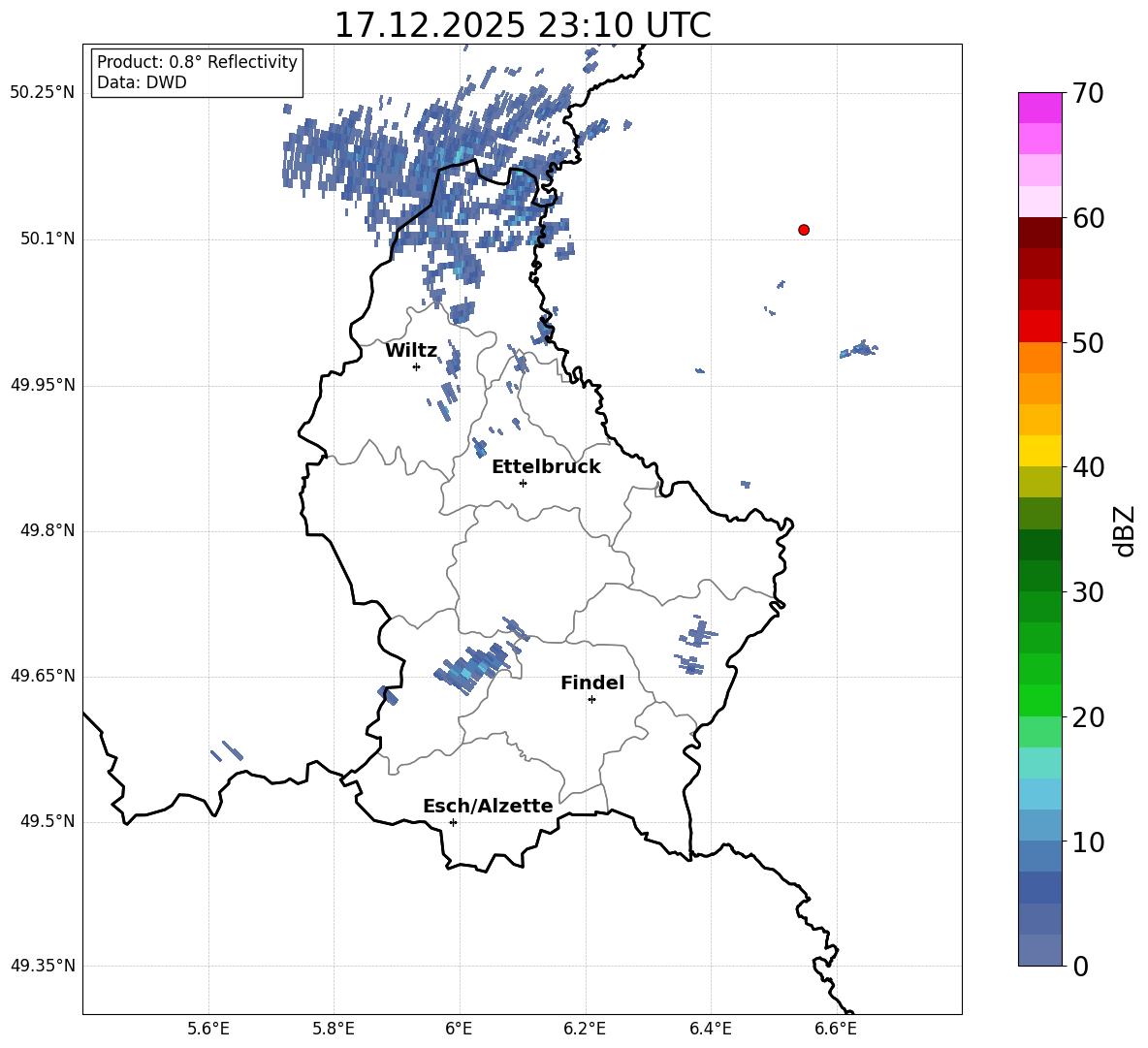This screenshot has height=1048, width=1148.
Task: Click the yellow colorbar segment above 40
Action: click(1039, 451)
